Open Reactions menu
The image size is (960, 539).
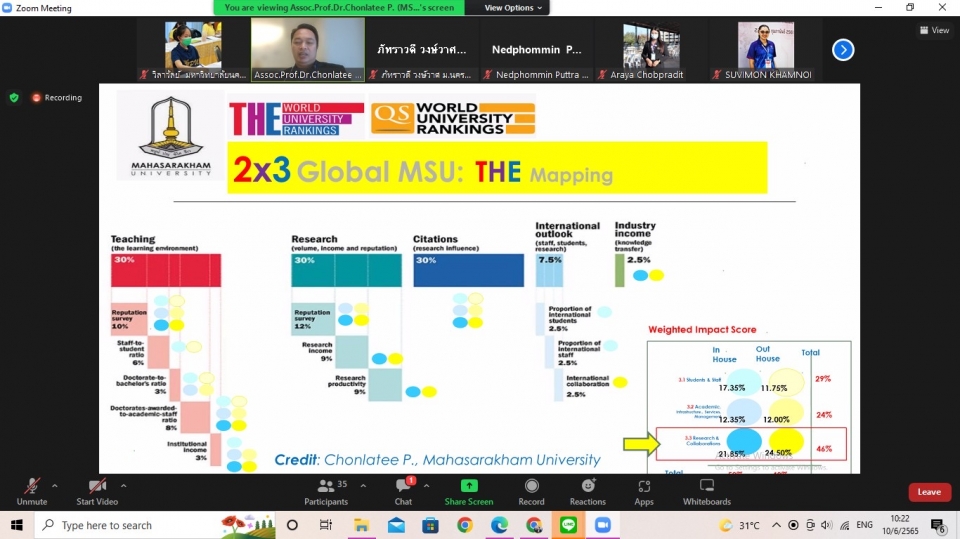click(588, 492)
